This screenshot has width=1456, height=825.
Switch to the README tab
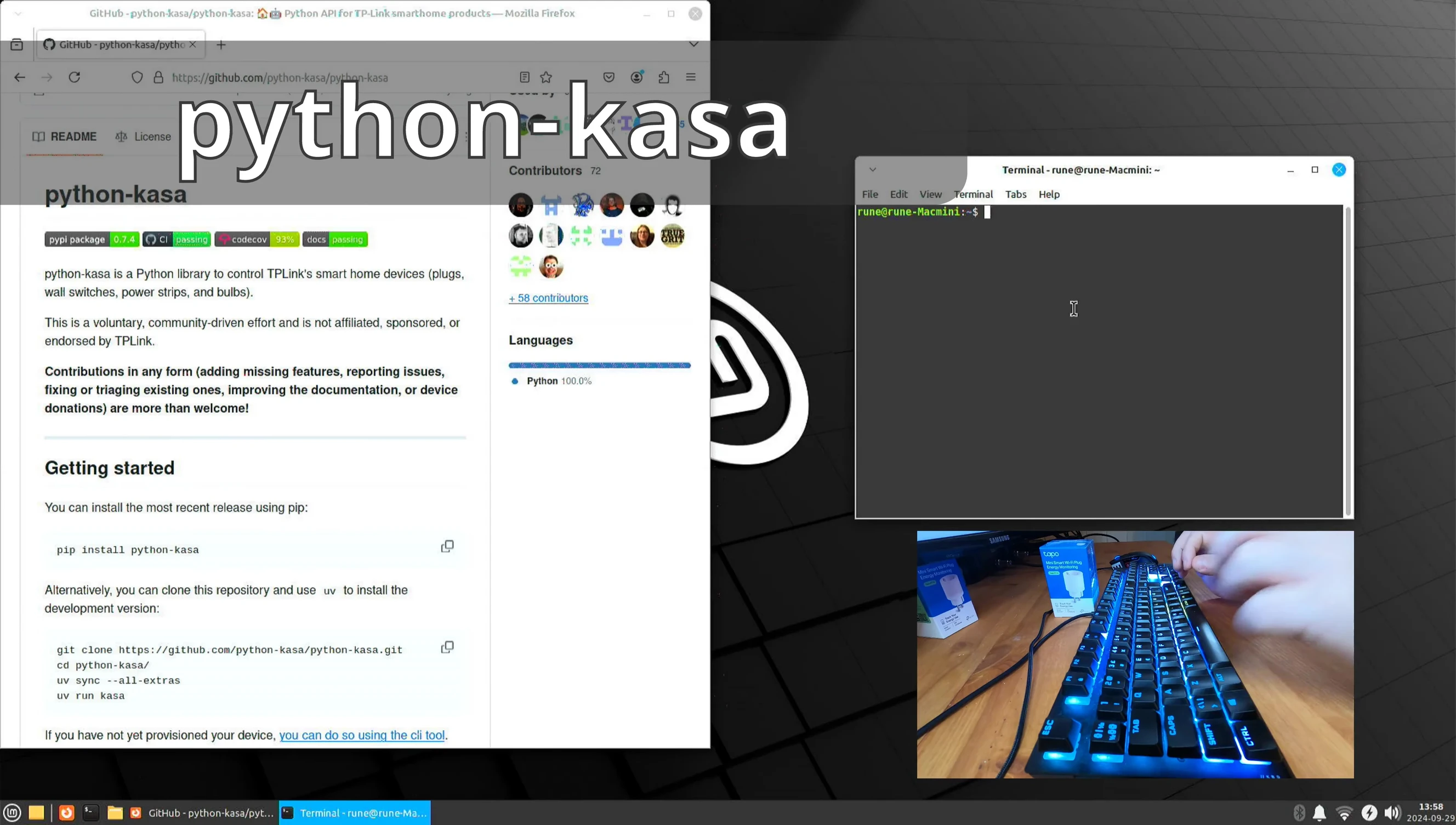tap(65, 136)
